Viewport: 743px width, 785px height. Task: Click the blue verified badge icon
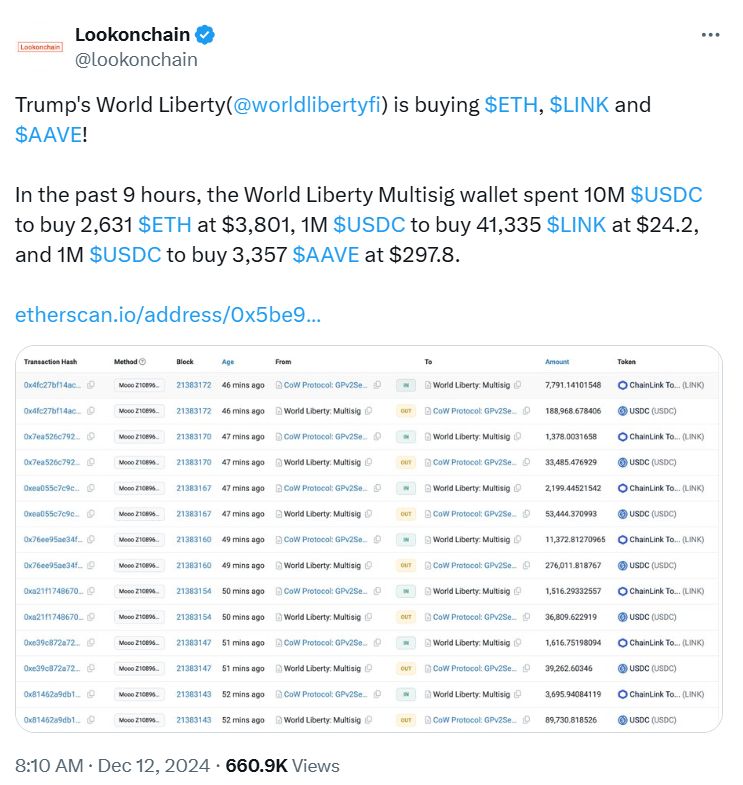point(205,36)
